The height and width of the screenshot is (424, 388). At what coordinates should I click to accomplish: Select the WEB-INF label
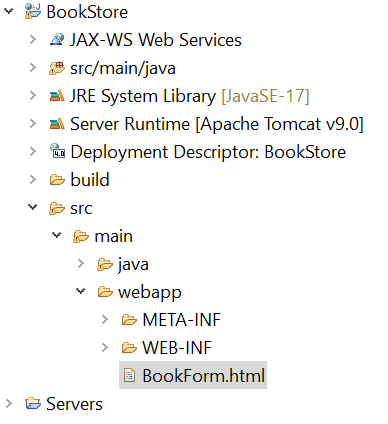177,348
